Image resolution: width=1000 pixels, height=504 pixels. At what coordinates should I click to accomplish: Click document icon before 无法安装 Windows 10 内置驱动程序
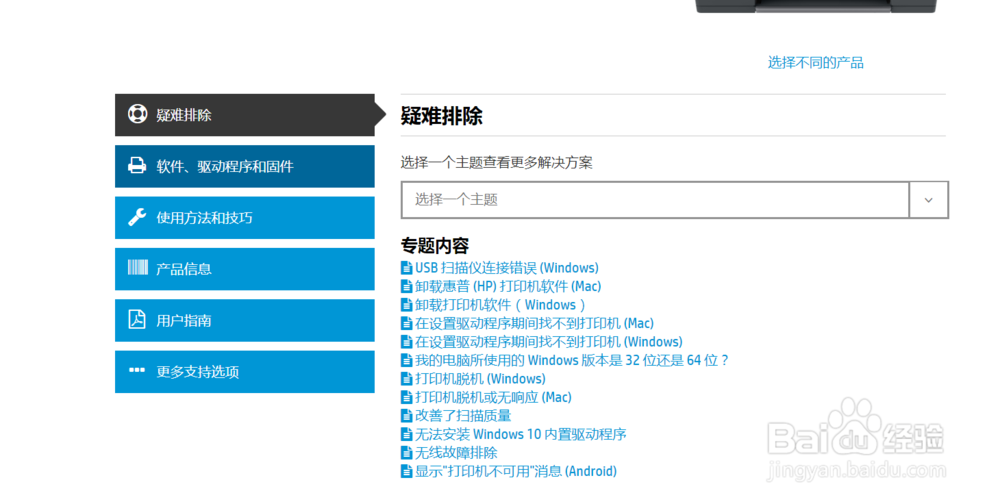[406, 434]
